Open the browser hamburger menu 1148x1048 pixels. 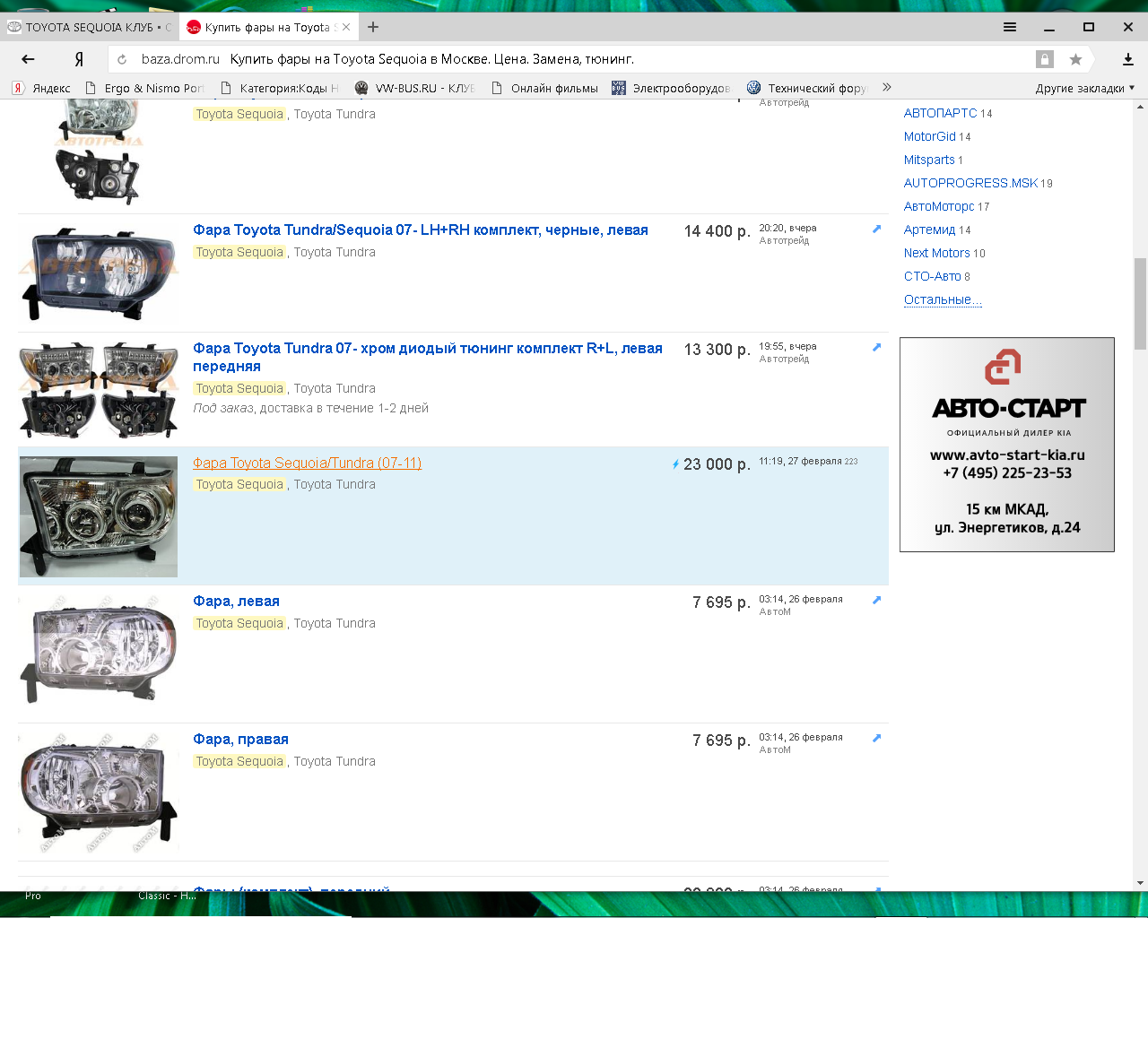pyautogui.click(x=1010, y=27)
